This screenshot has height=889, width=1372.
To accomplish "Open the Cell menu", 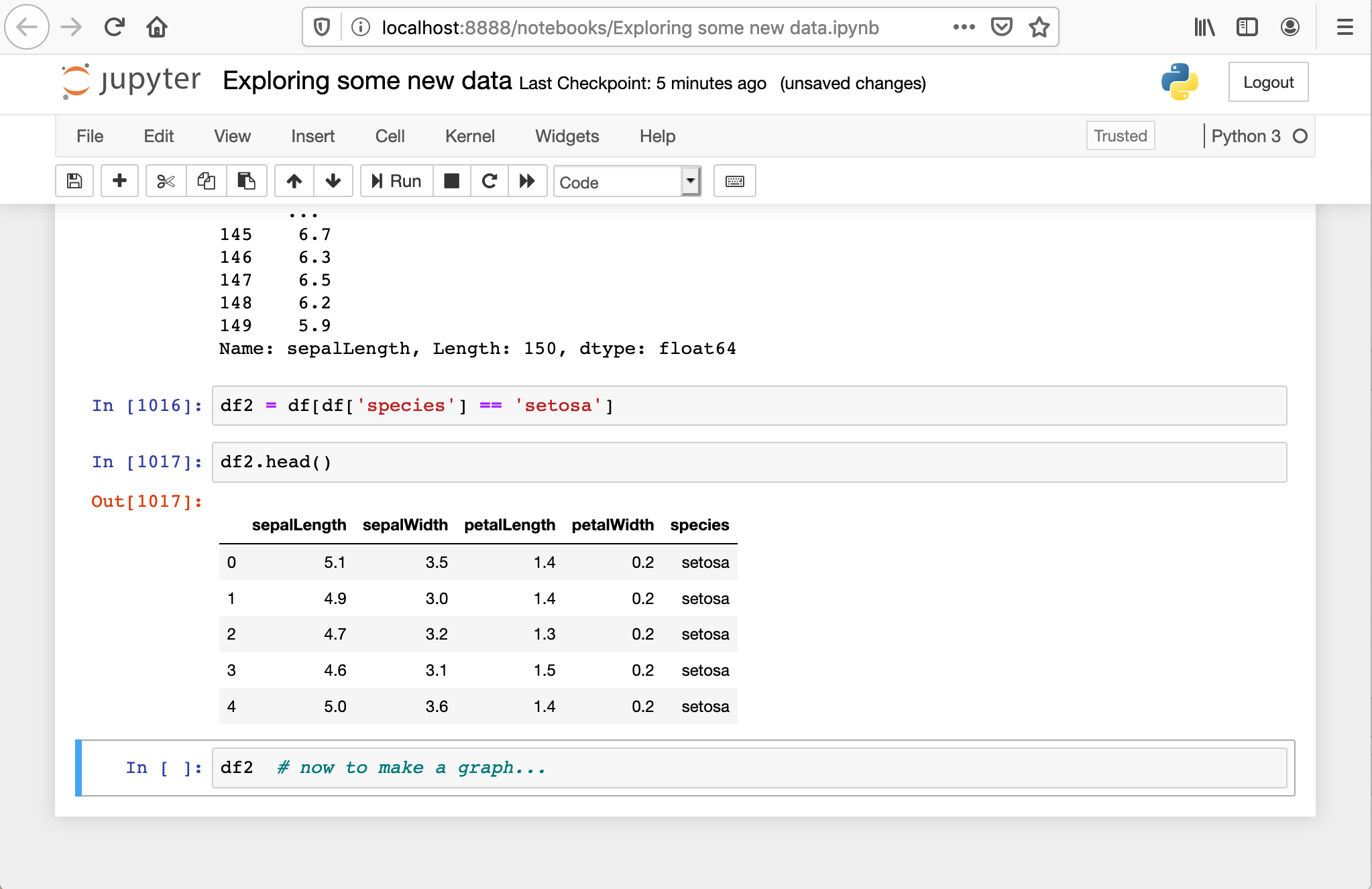I will point(390,136).
